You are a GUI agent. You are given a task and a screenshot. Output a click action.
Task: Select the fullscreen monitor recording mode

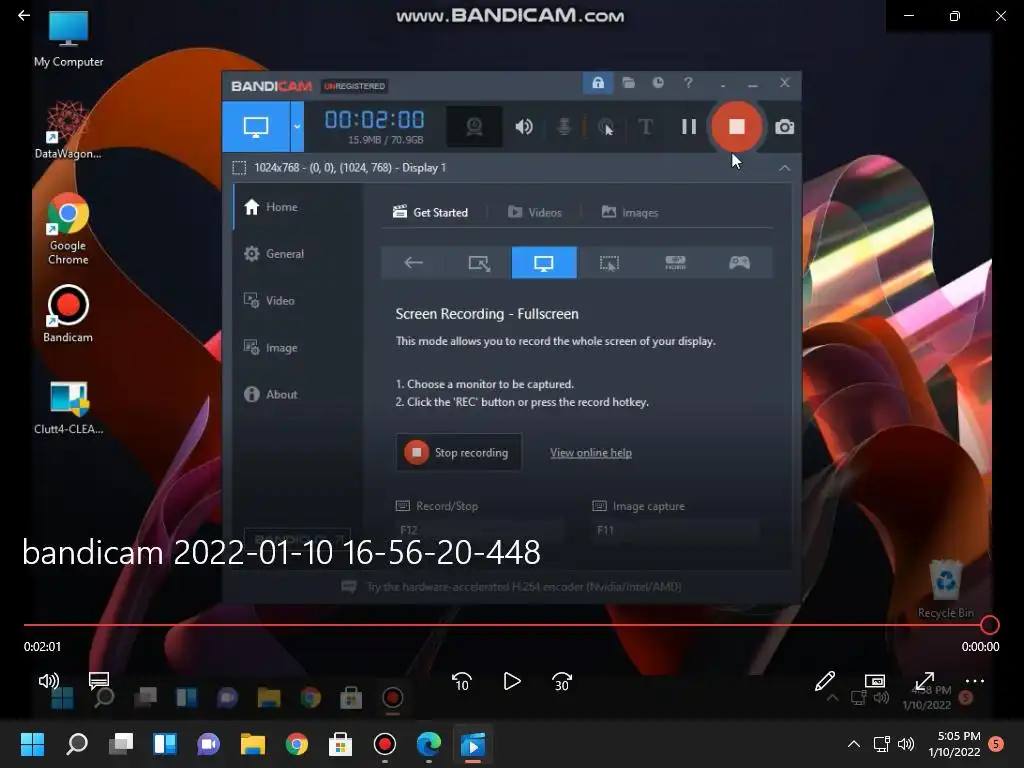click(x=544, y=263)
